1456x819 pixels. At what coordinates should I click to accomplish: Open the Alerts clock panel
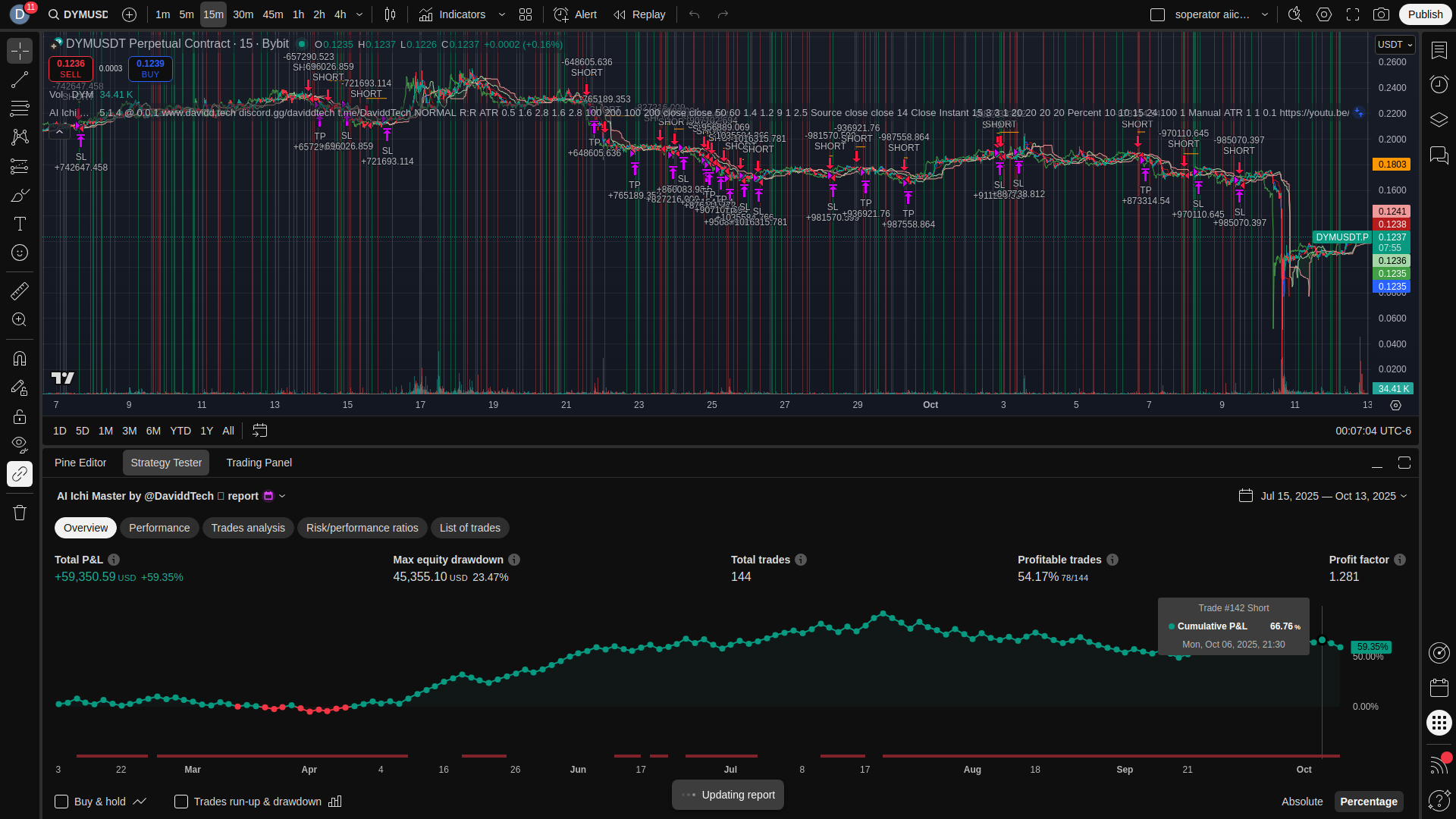click(1439, 84)
